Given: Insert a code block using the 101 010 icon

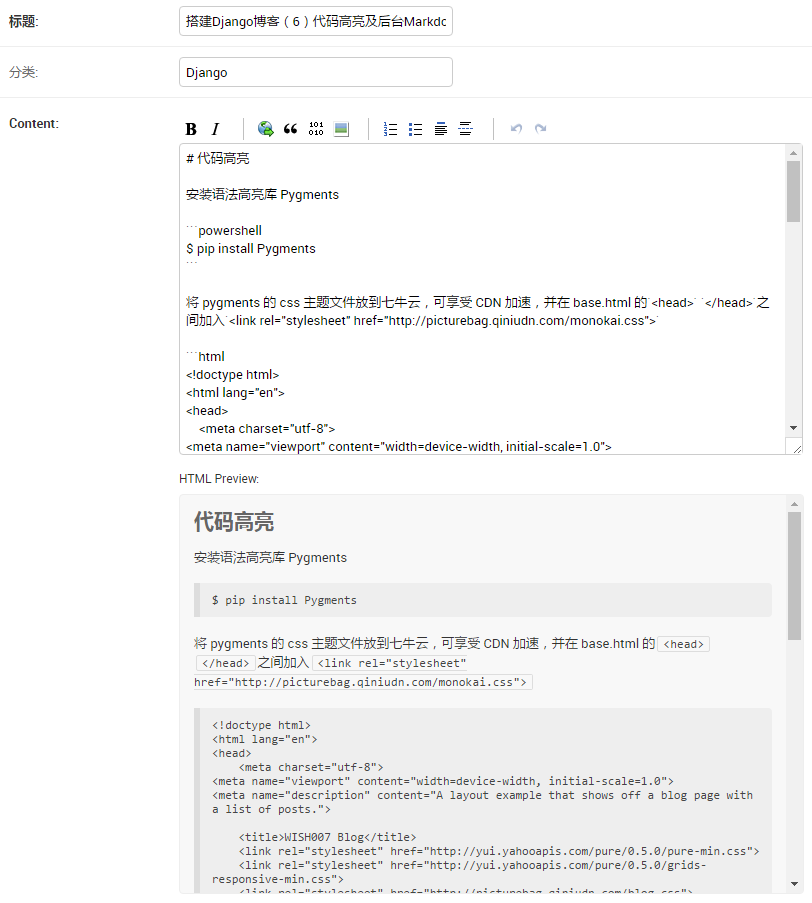Looking at the screenshot, I should [317, 128].
